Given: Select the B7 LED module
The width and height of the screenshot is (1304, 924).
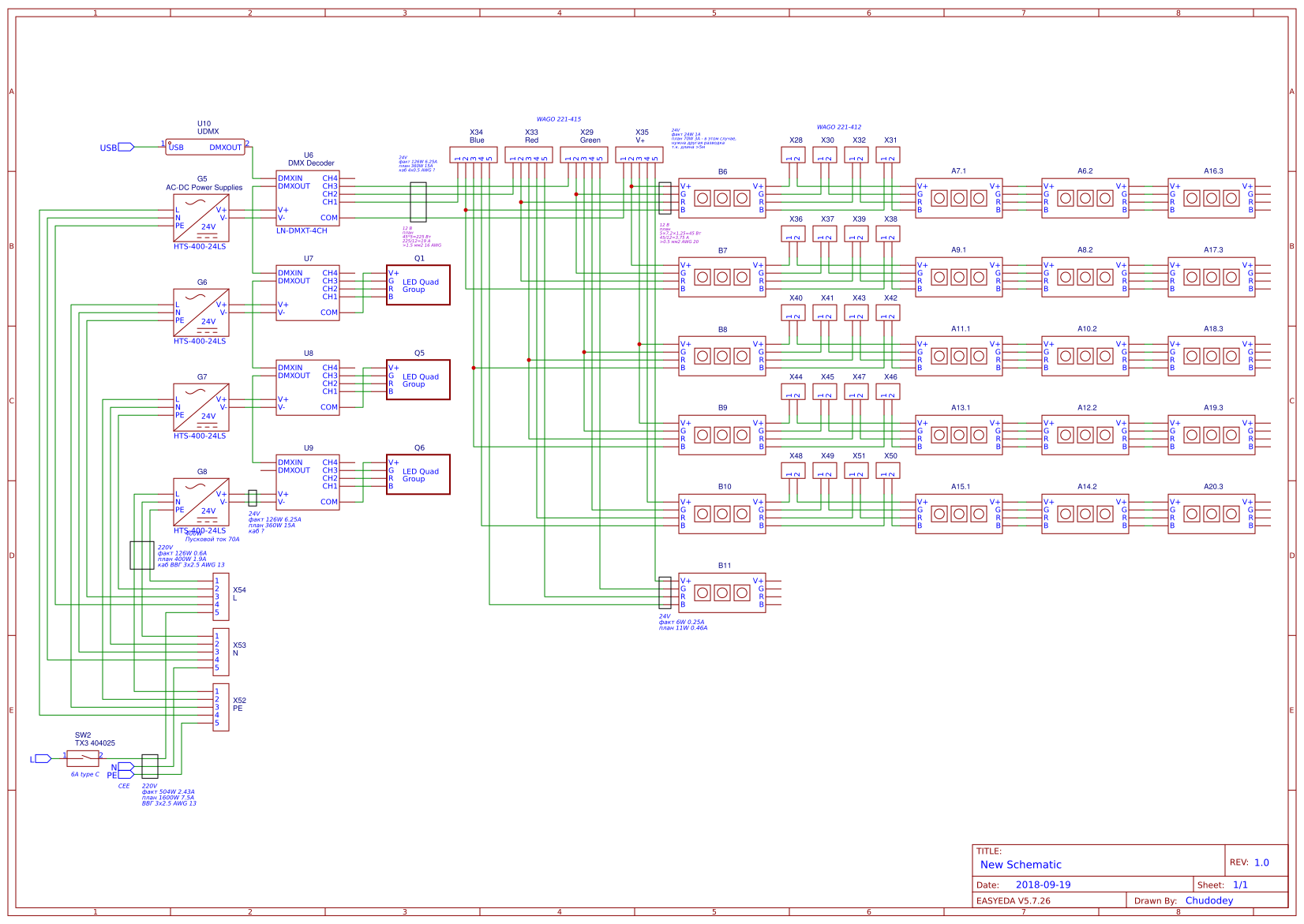Looking at the screenshot, I should (722, 277).
